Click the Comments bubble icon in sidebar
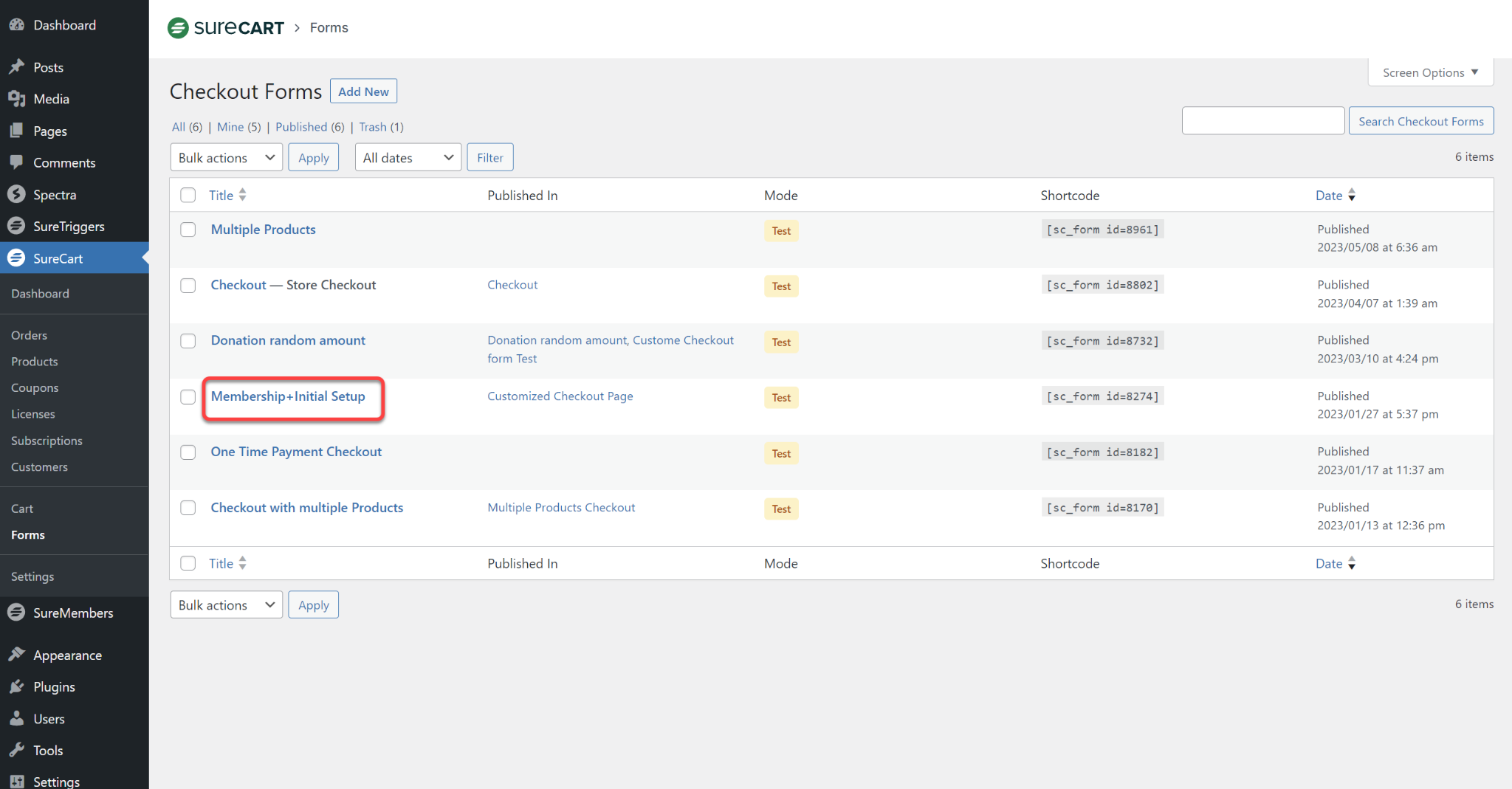Image resolution: width=1512 pixels, height=789 pixels. [x=17, y=162]
